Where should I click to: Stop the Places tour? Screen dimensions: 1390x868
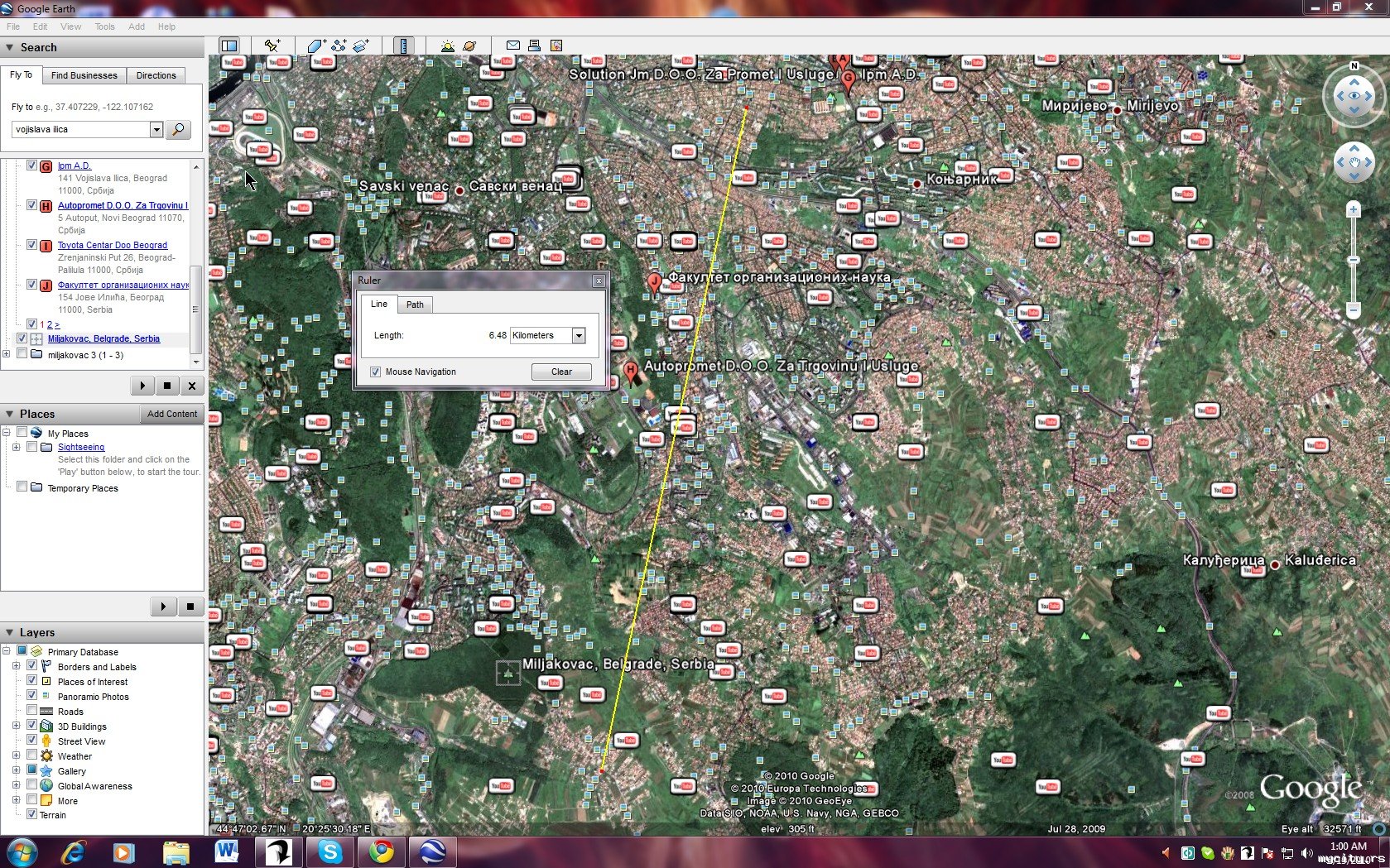click(x=190, y=607)
